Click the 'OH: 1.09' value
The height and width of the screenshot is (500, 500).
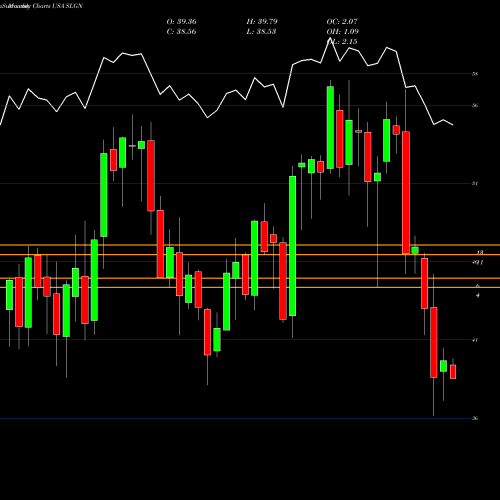click(x=342, y=32)
